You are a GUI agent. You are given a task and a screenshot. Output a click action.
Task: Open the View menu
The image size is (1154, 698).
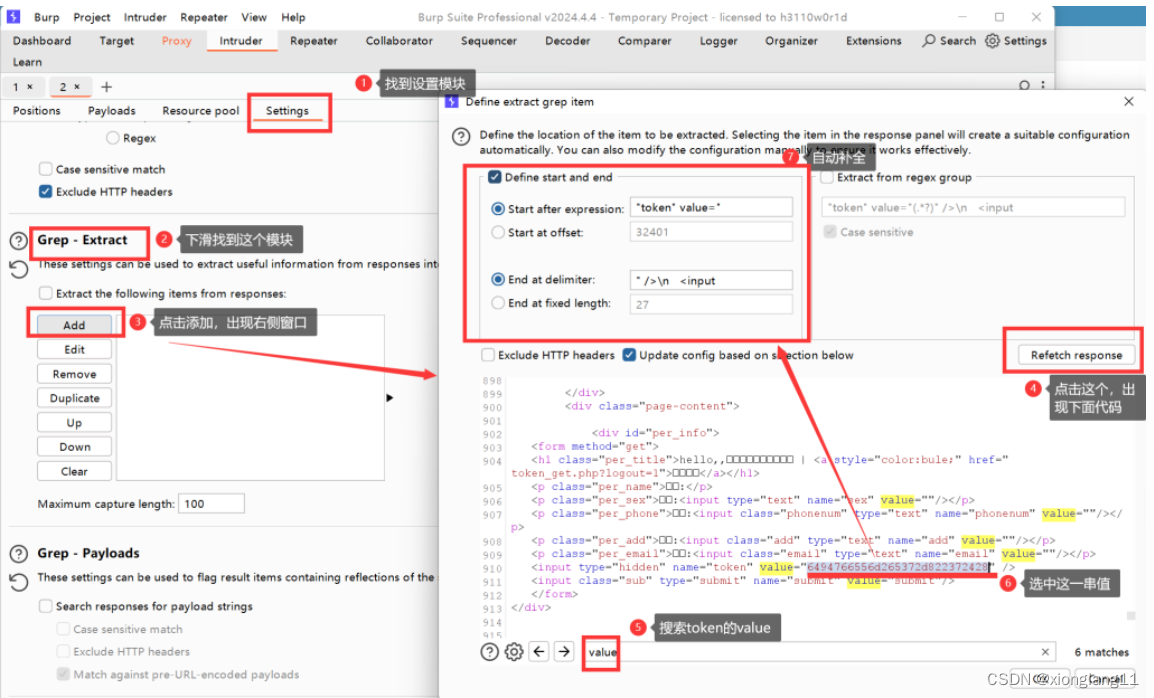(x=254, y=17)
